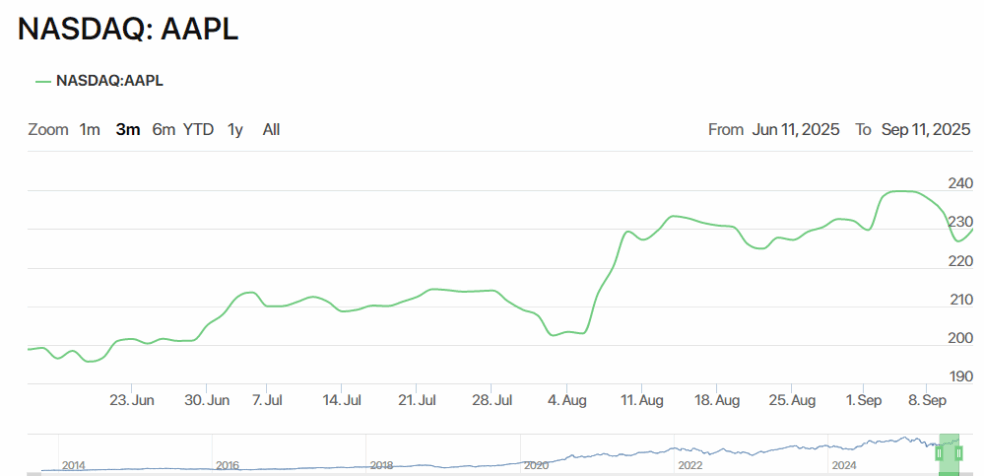Grab the left navigator range handle

pyautogui.click(x=939, y=453)
